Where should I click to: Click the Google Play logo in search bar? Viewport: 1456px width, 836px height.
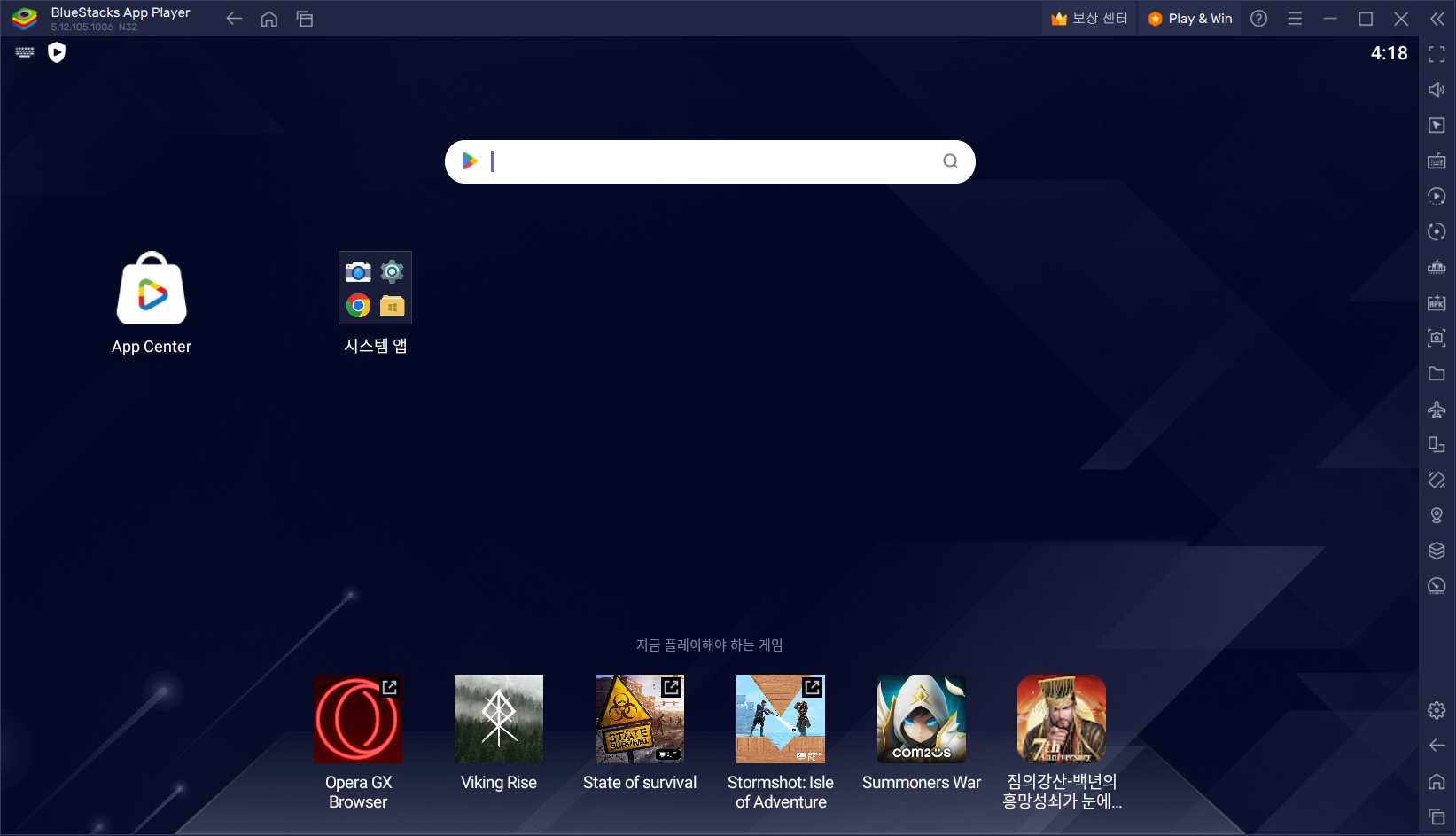(x=470, y=161)
